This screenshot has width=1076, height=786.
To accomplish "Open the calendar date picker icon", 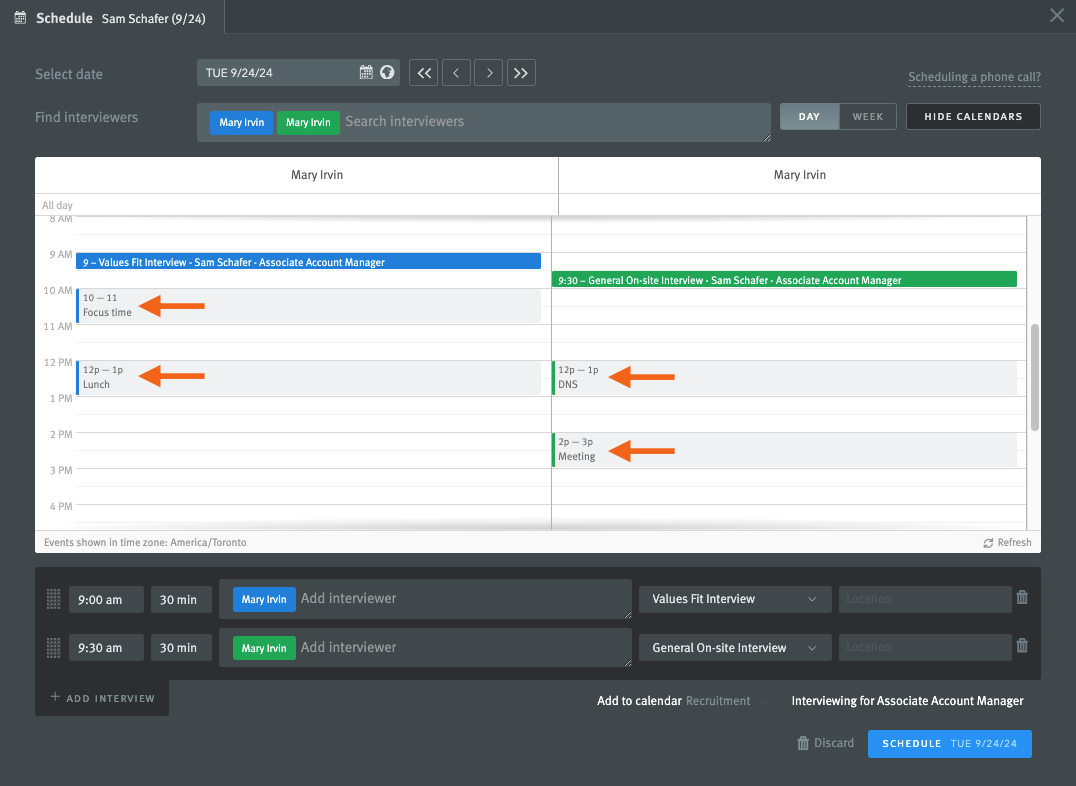I will coord(366,72).
